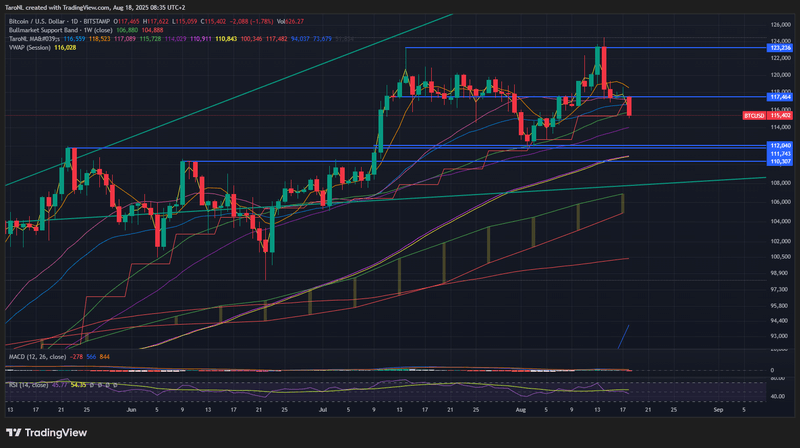Select the 'Bitcoin / U.S. Dollar · 1D · BITSTAMP' title
Image resolution: width=800 pixels, height=448 pixels.
coord(60,21)
